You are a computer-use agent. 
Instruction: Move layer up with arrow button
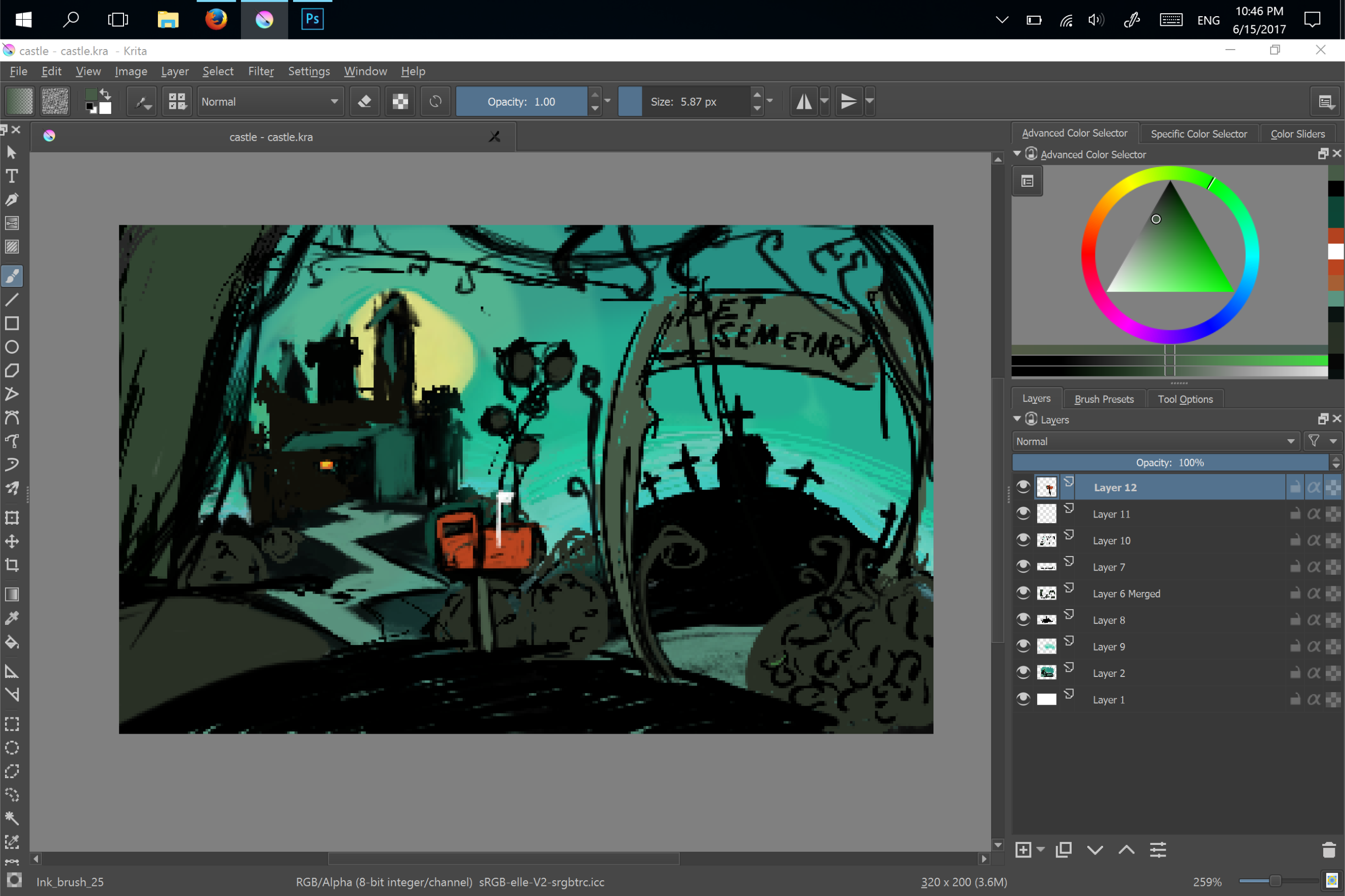pyautogui.click(x=1126, y=850)
